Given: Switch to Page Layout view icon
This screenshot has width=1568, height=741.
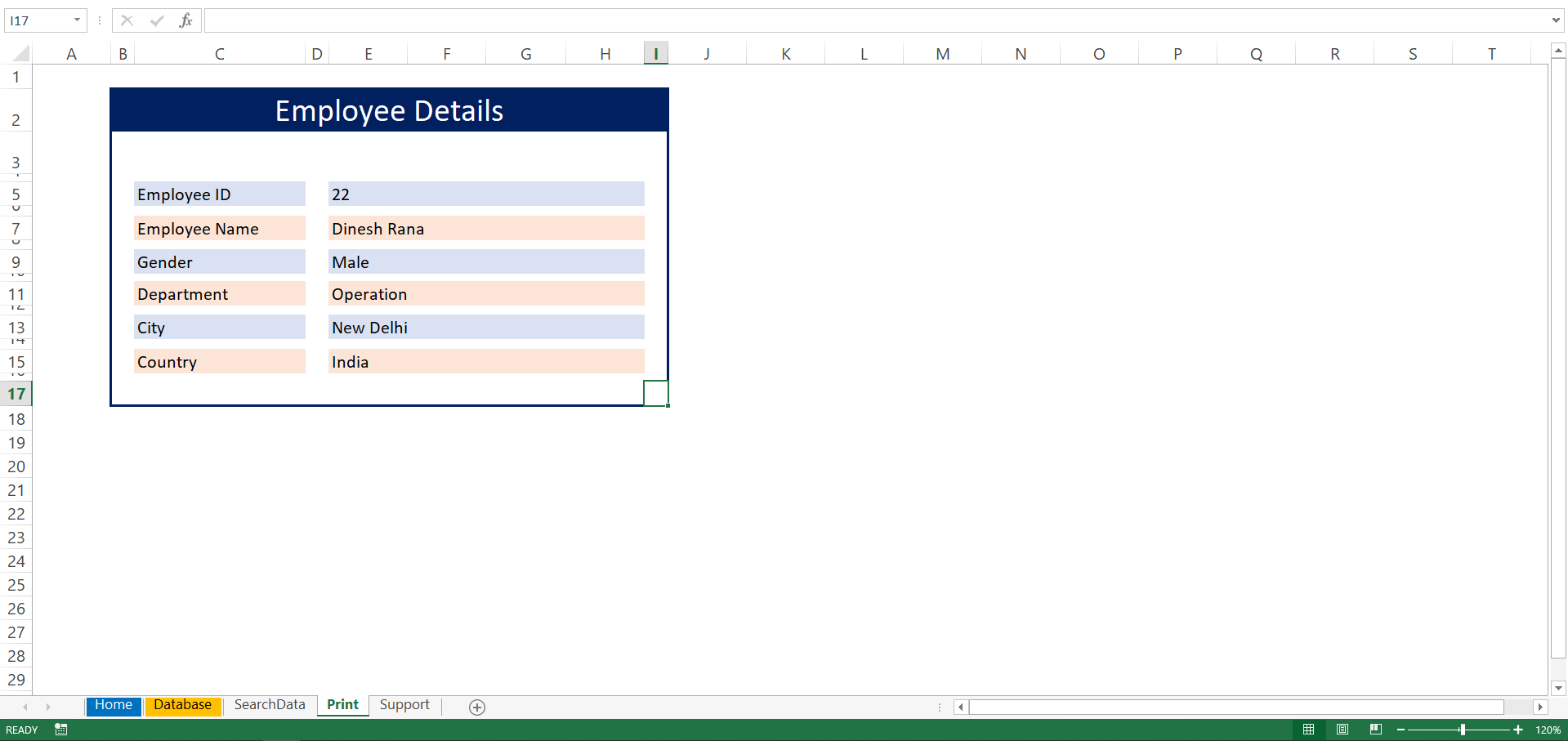Looking at the screenshot, I should 1342,730.
